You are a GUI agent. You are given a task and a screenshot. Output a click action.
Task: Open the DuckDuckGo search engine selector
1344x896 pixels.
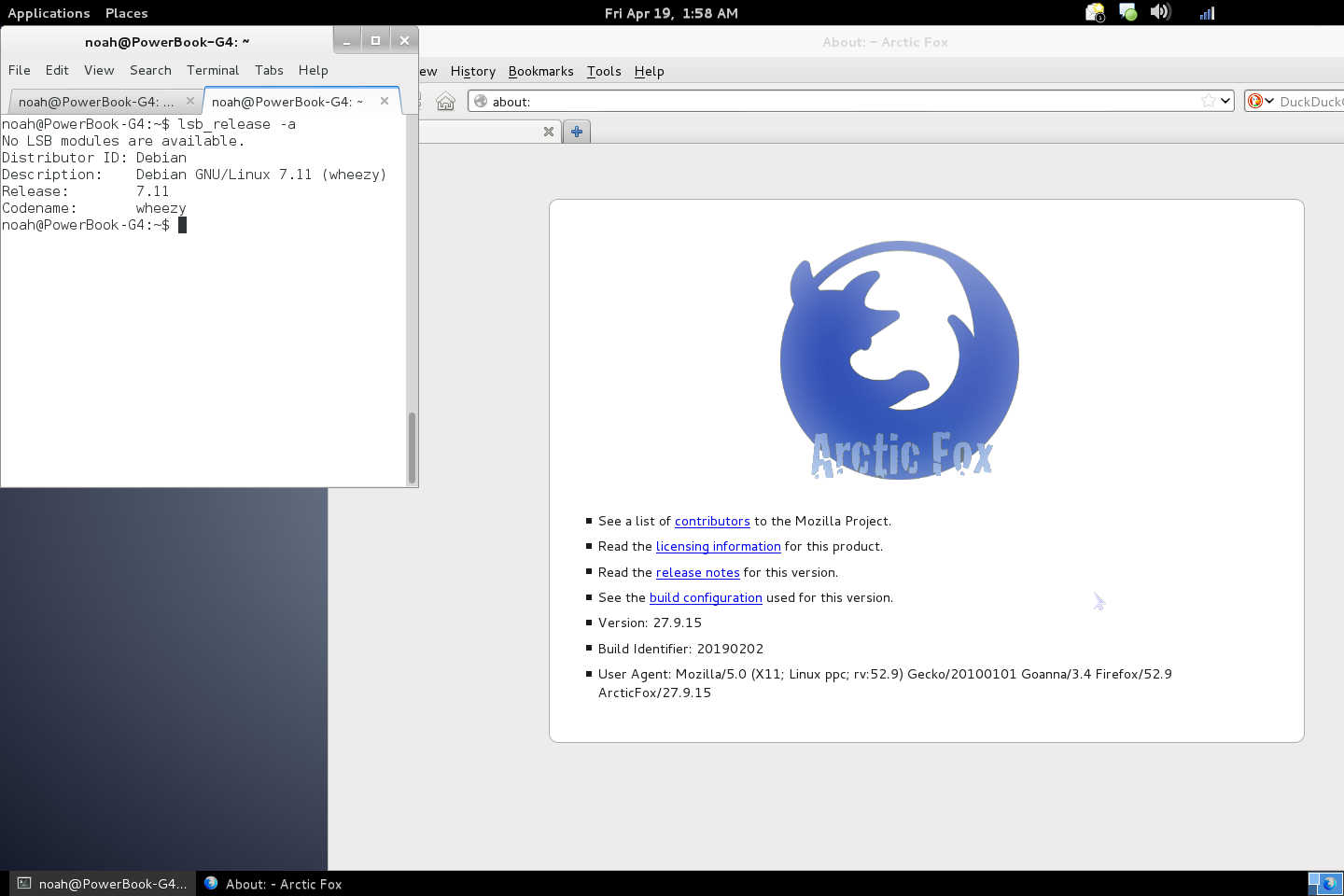(x=1261, y=101)
